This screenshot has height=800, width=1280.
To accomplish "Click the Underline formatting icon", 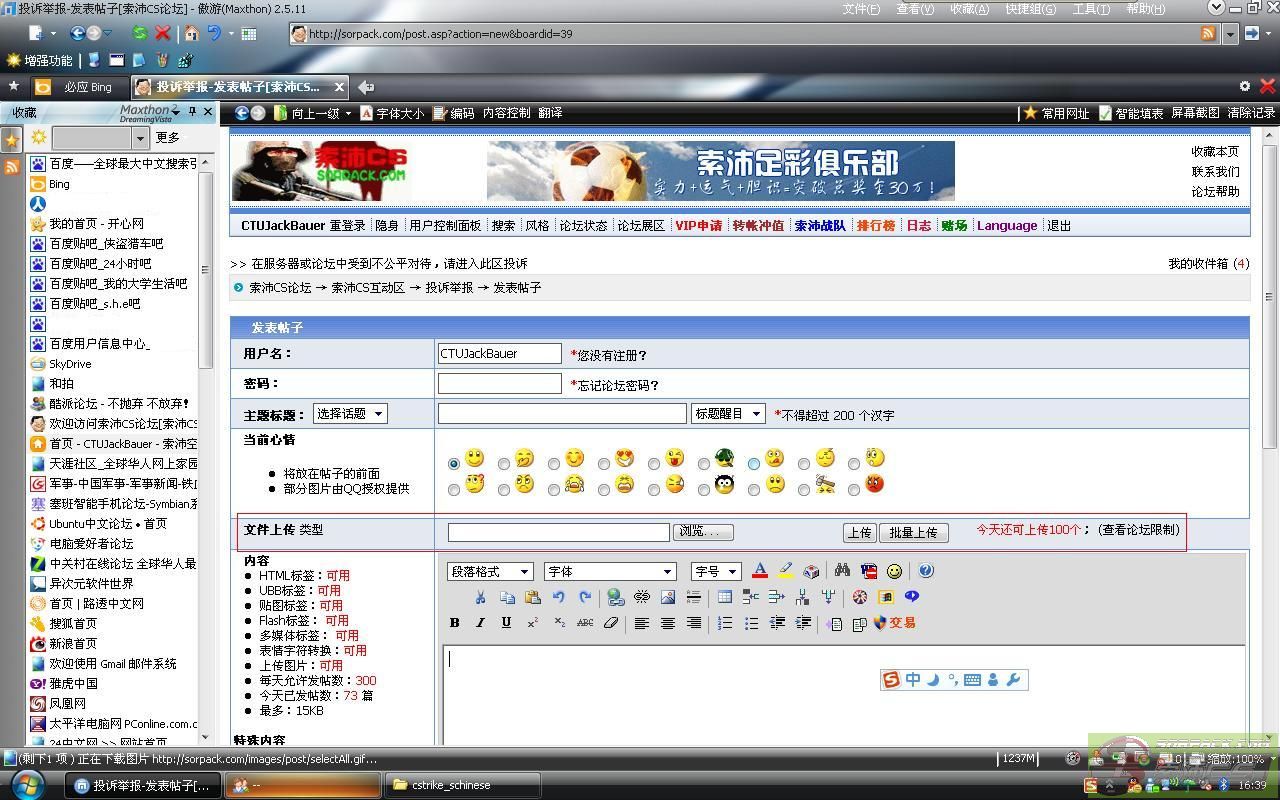I will click(506, 623).
